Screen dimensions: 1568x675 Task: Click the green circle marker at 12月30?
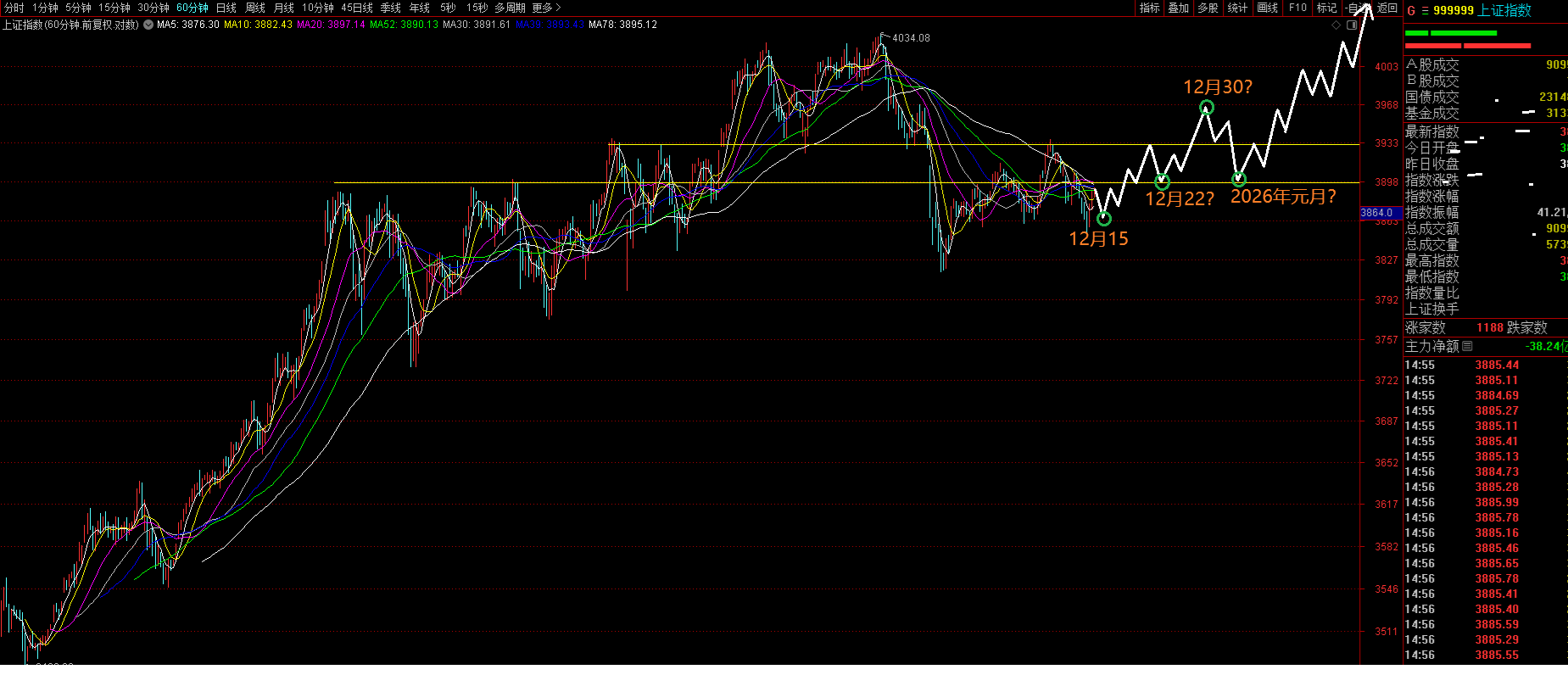(x=1207, y=108)
